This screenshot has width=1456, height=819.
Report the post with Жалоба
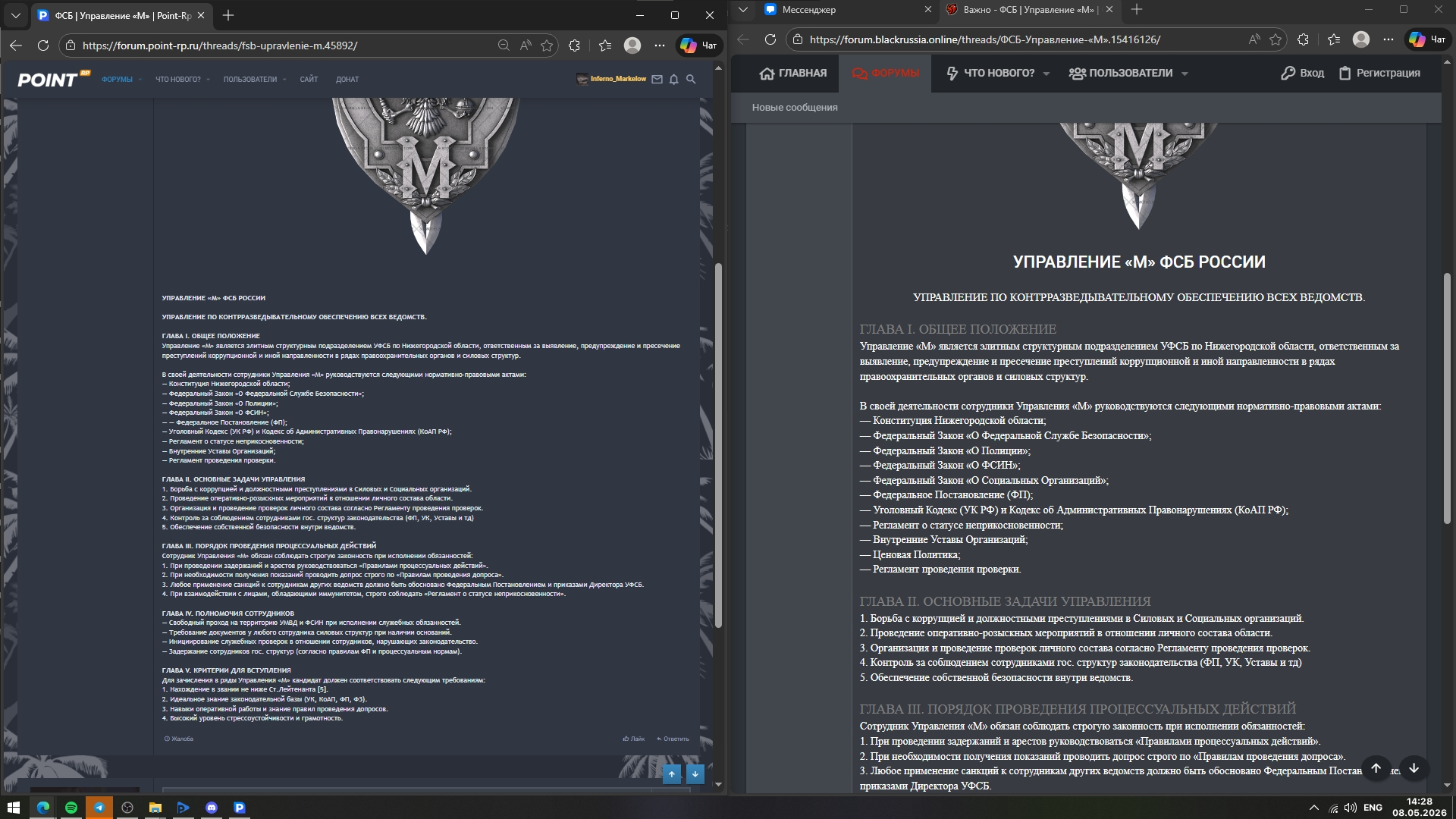(179, 739)
